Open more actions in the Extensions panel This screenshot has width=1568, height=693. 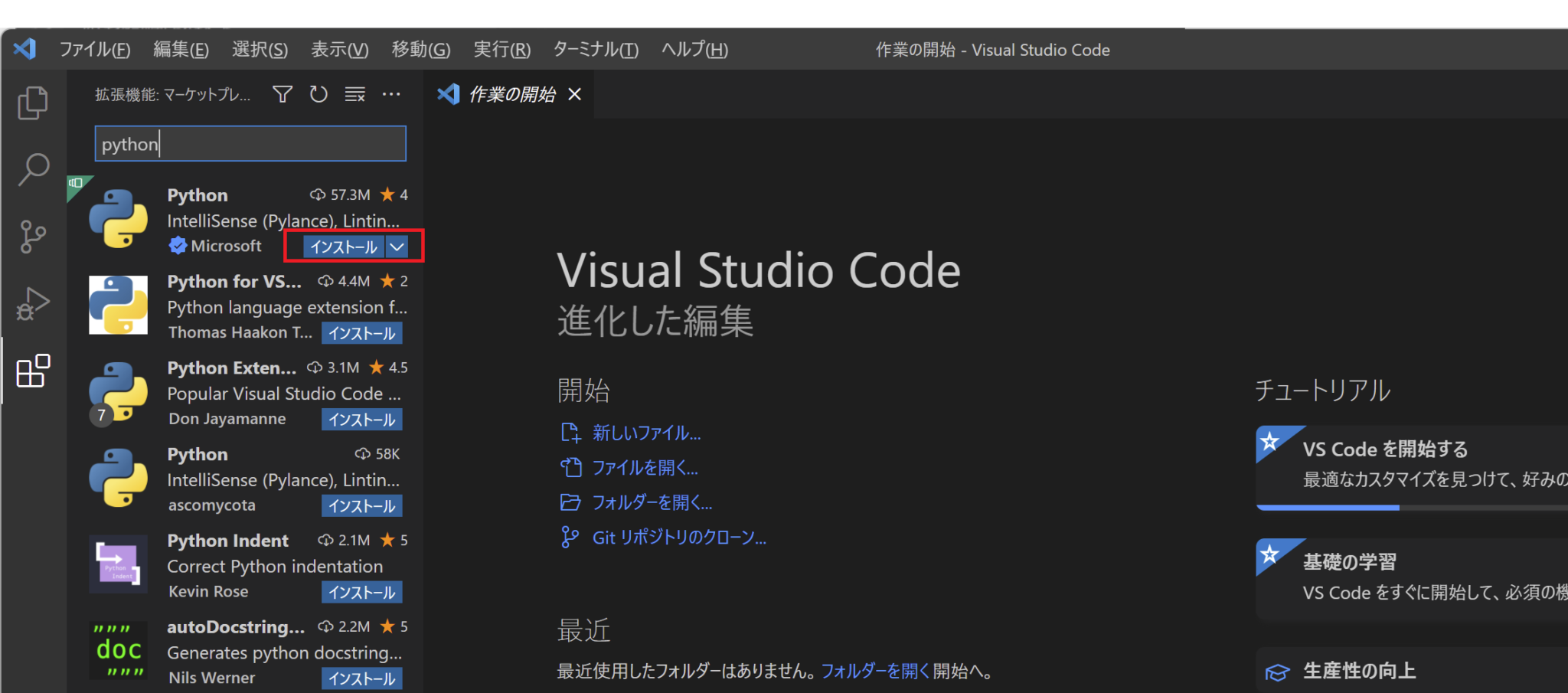pyautogui.click(x=391, y=93)
